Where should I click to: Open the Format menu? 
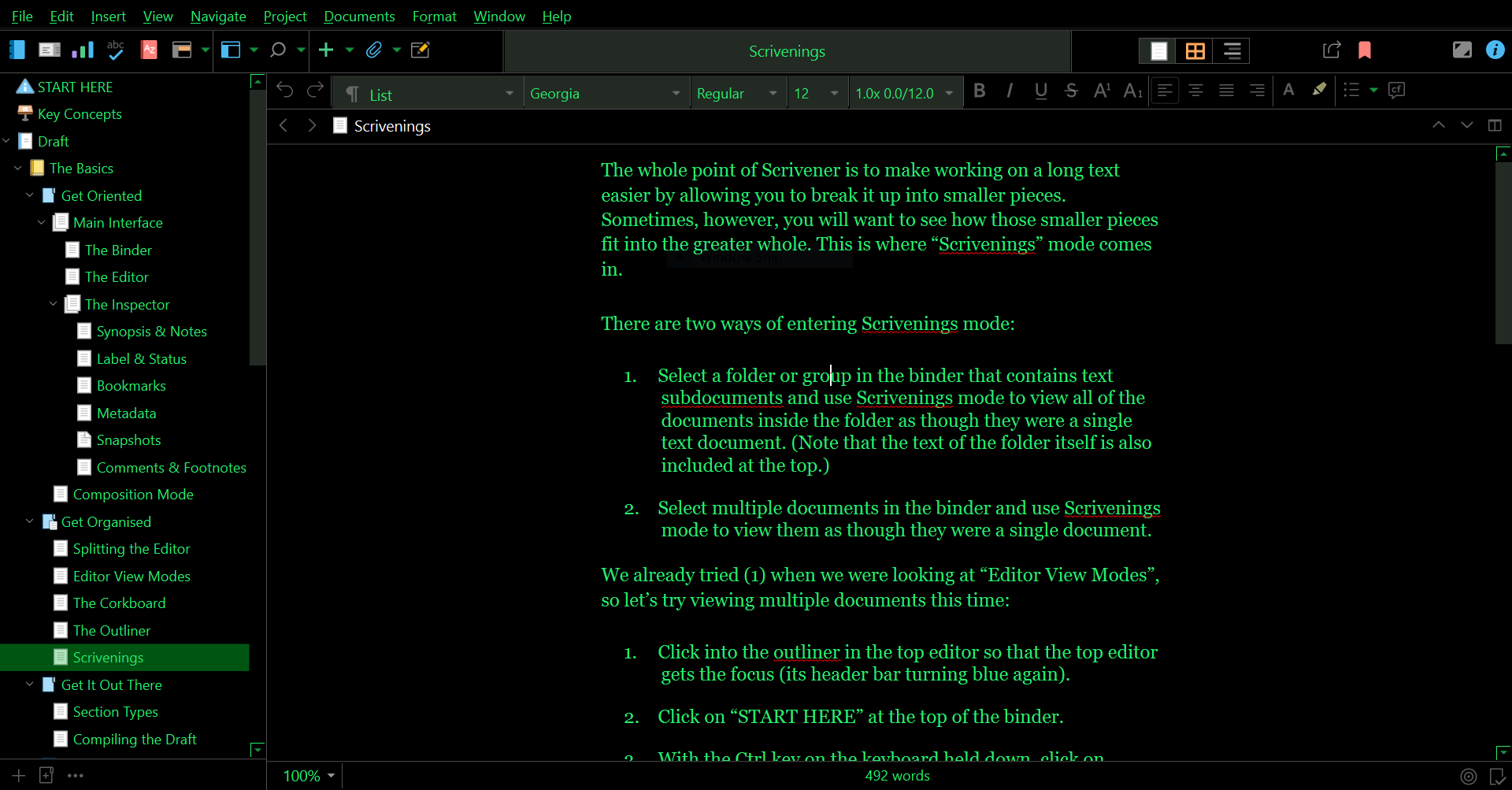(x=434, y=17)
